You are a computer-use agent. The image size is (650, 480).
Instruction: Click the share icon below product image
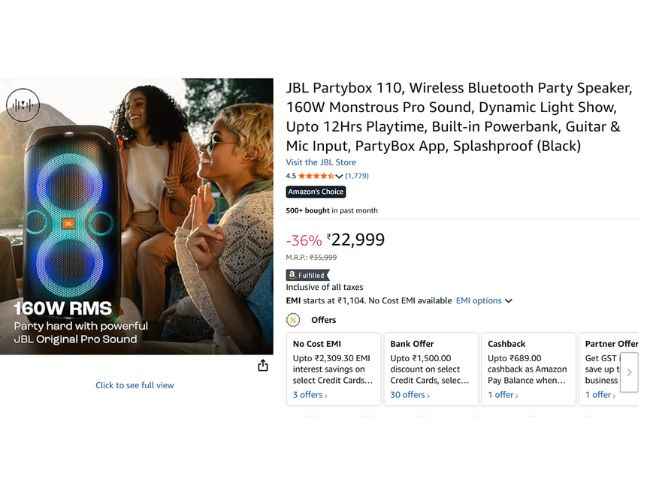263,366
